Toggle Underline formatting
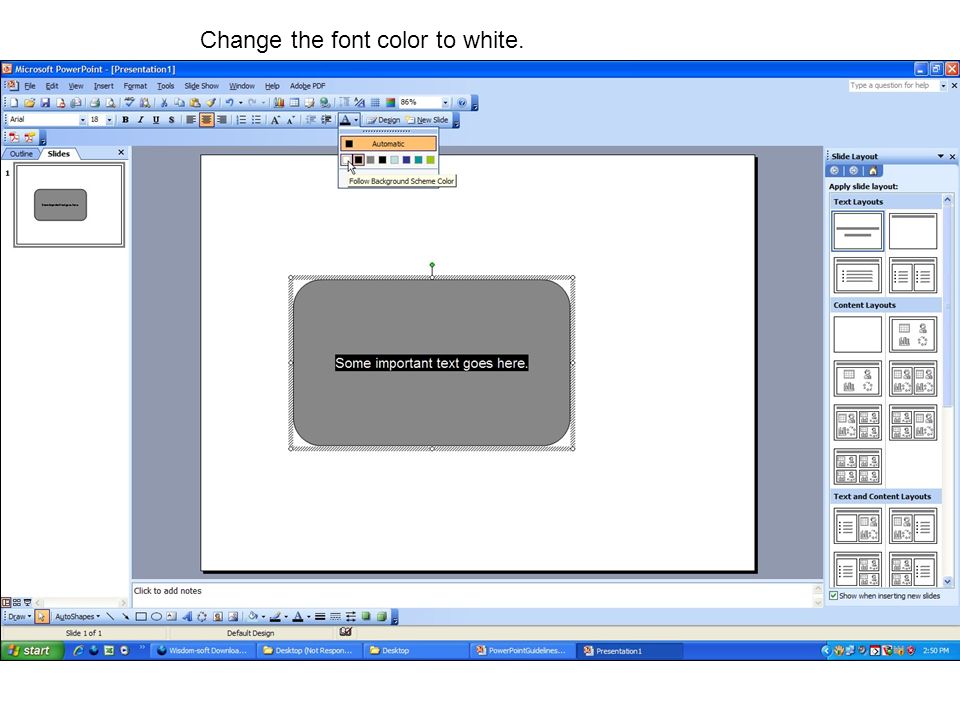The width and height of the screenshot is (960, 720). 156,120
